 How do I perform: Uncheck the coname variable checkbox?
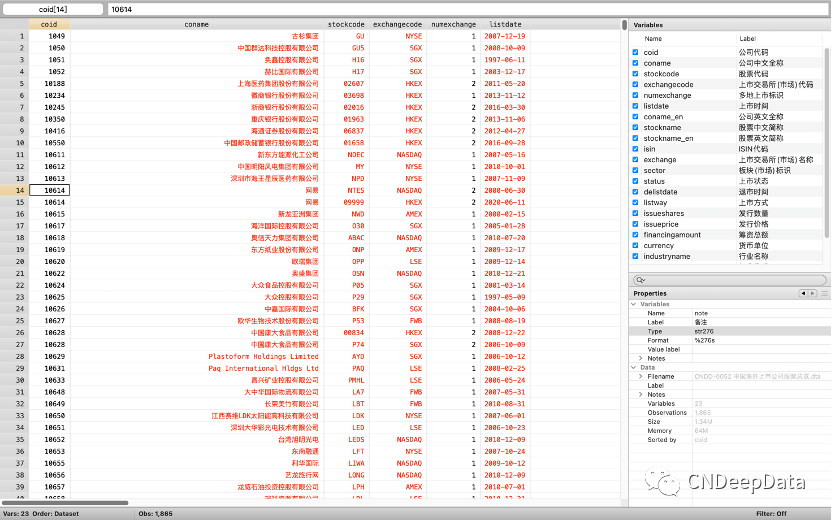(635, 63)
